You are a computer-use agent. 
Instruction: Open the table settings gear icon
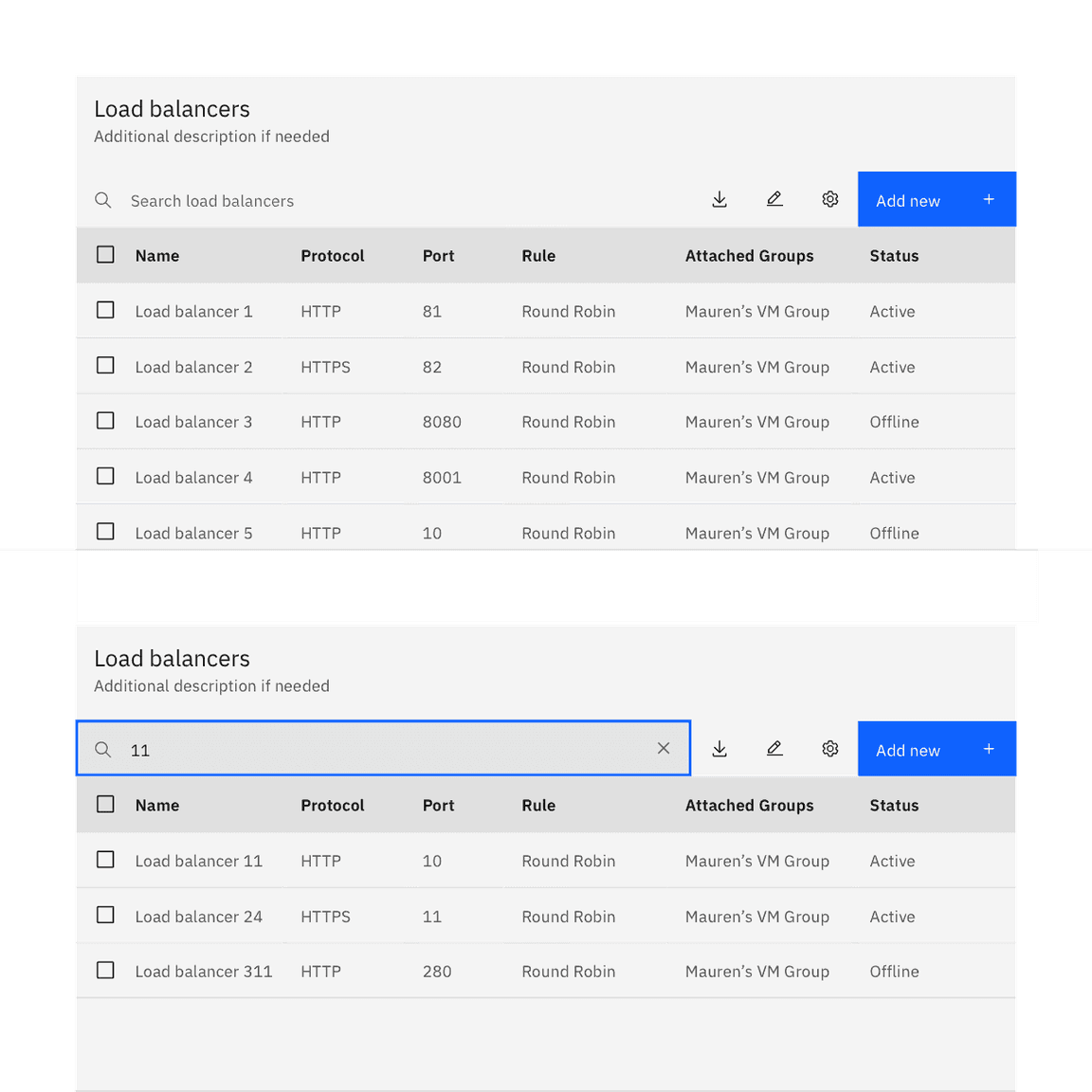(830, 199)
